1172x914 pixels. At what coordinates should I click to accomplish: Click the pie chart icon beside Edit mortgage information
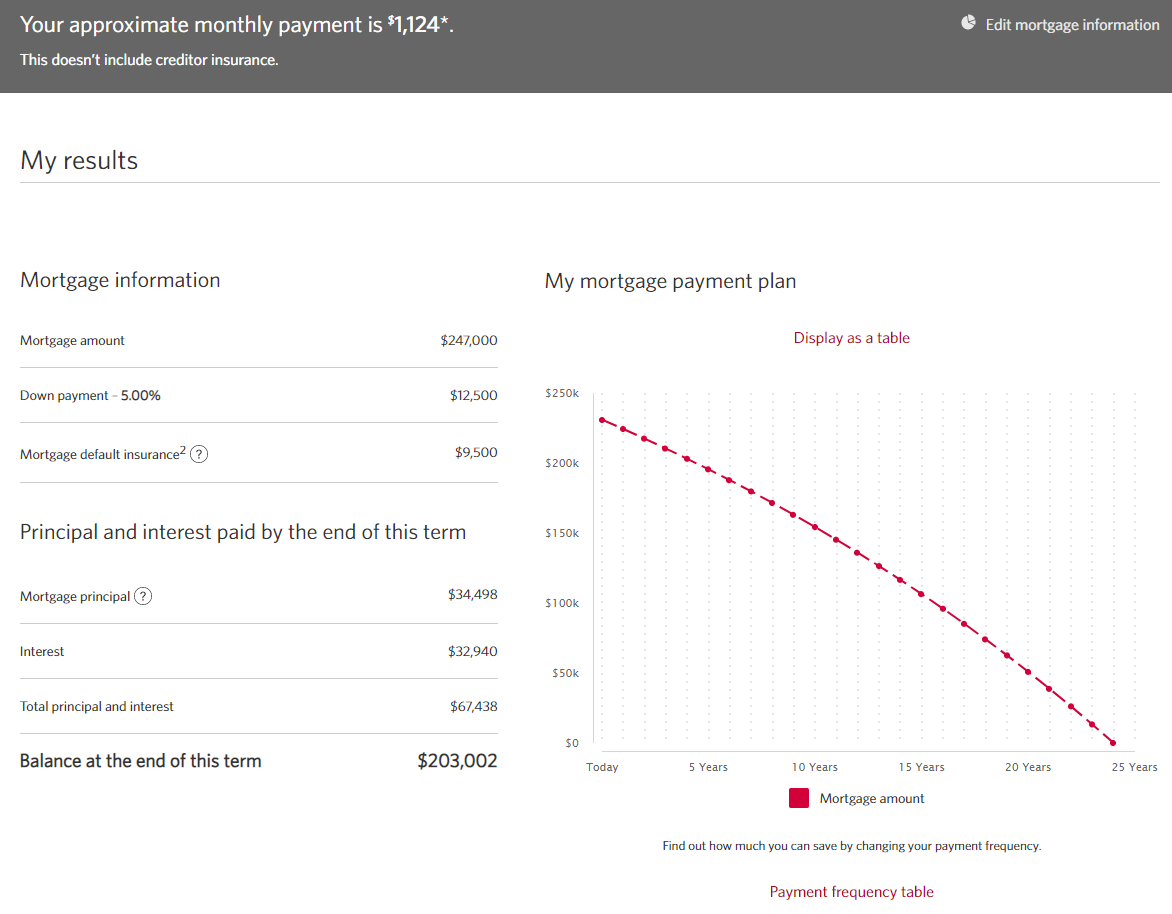coord(968,23)
